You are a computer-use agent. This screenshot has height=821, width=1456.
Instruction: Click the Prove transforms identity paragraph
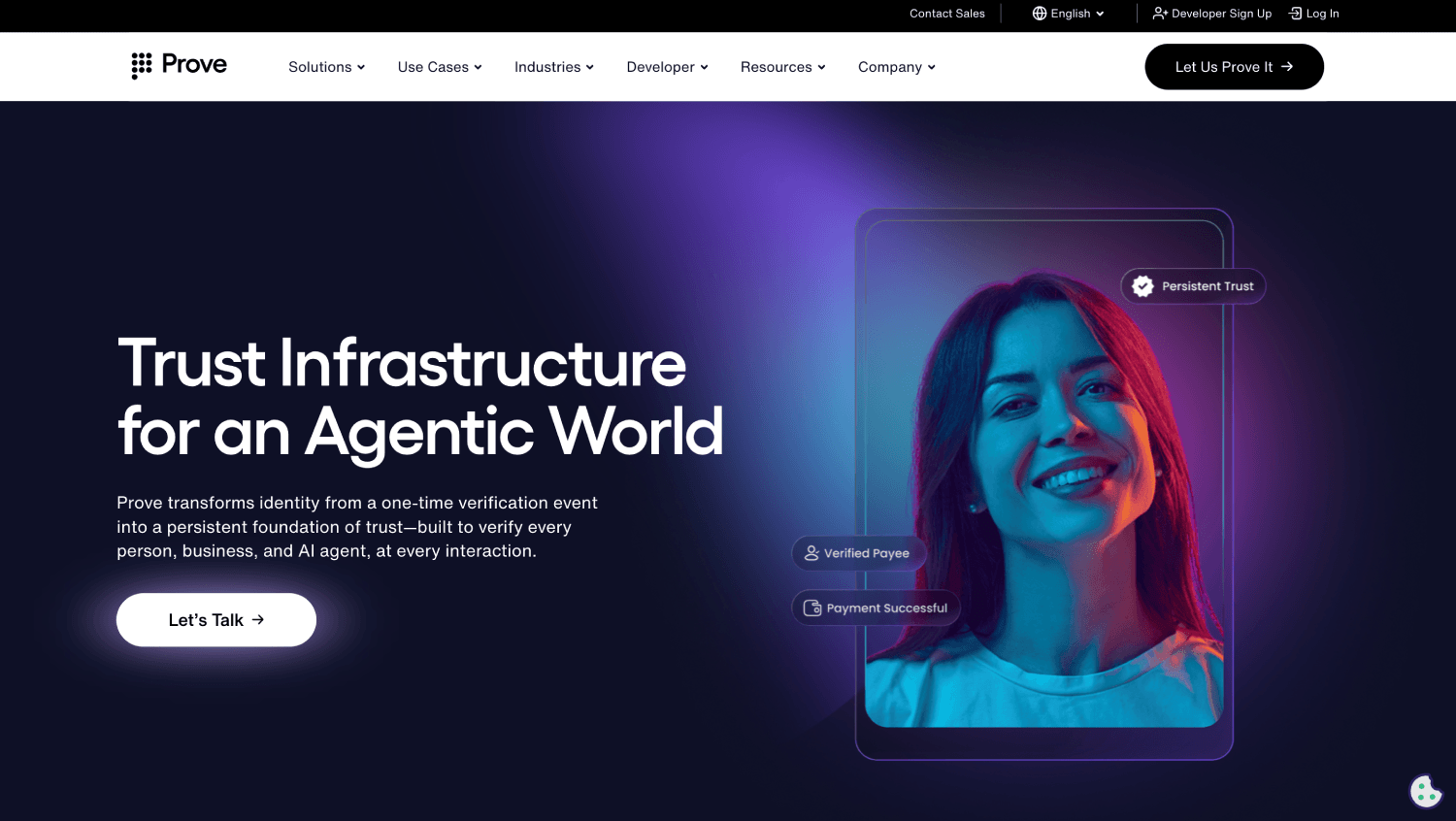click(x=357, y=527)
